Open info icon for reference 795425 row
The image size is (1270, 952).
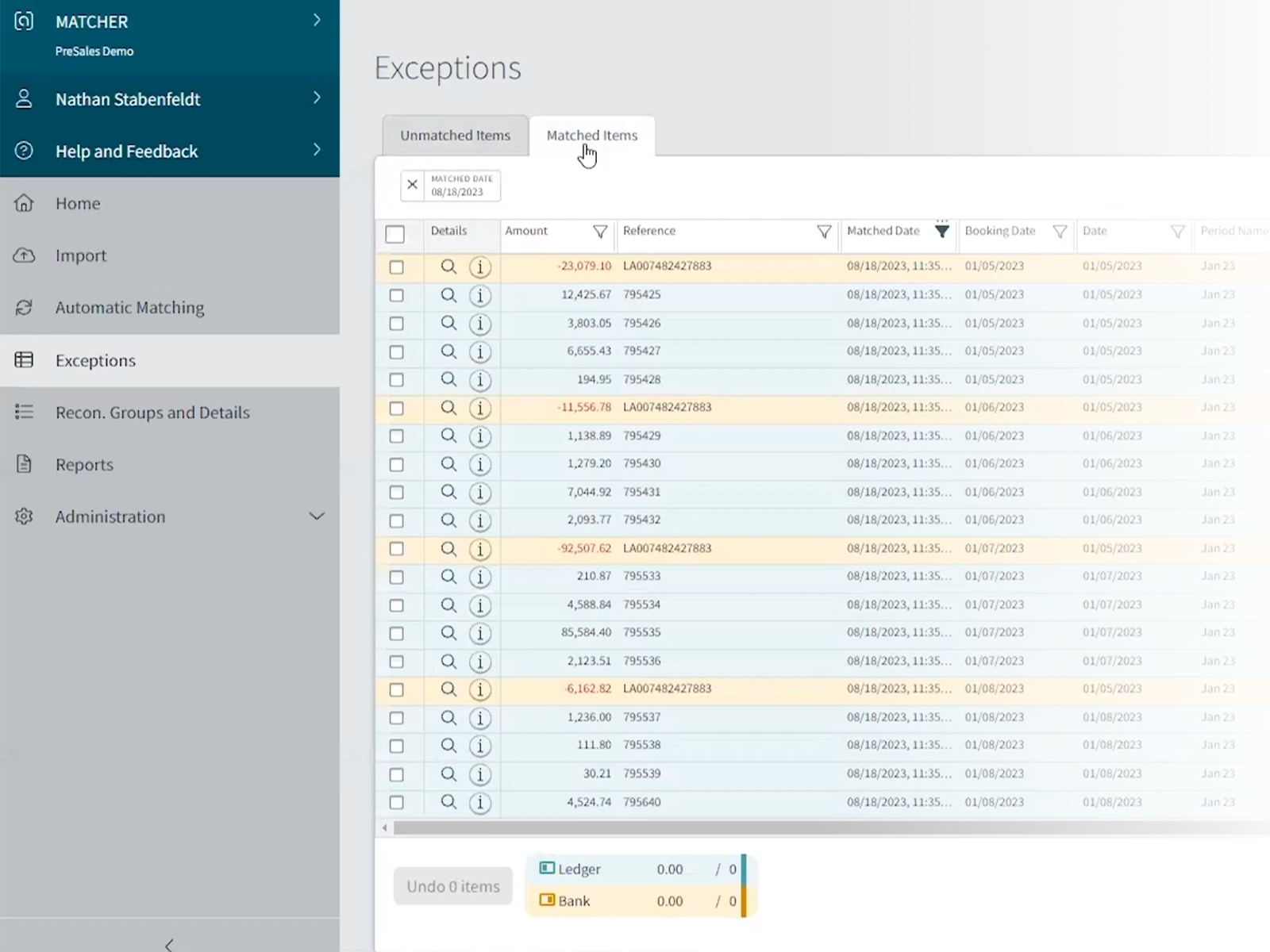tap(479, 296)
